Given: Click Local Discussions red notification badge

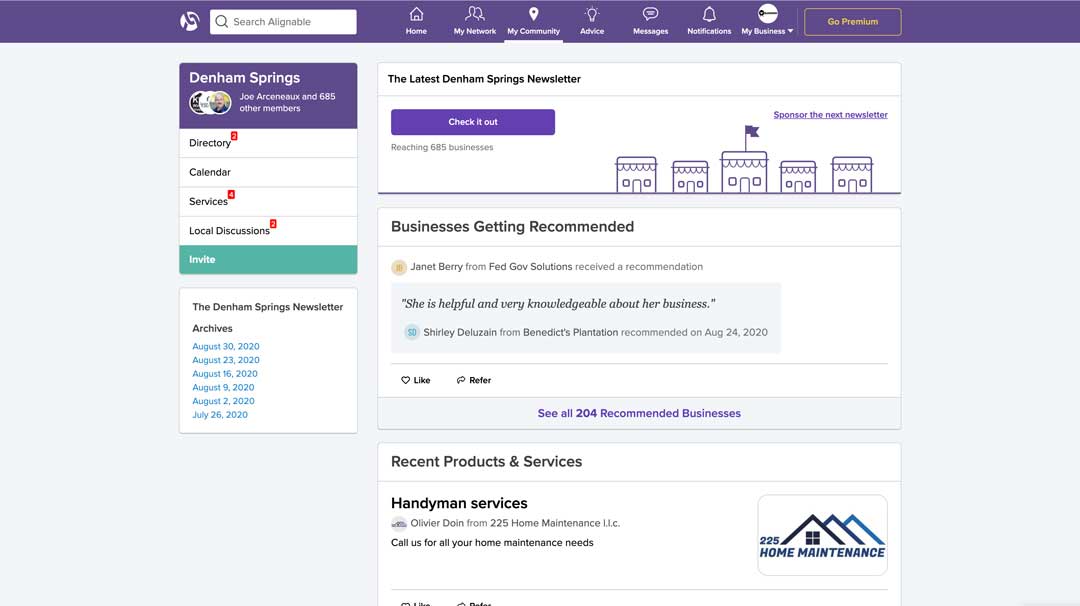Looking at the screenshot, I should click(x=273, y=224).
